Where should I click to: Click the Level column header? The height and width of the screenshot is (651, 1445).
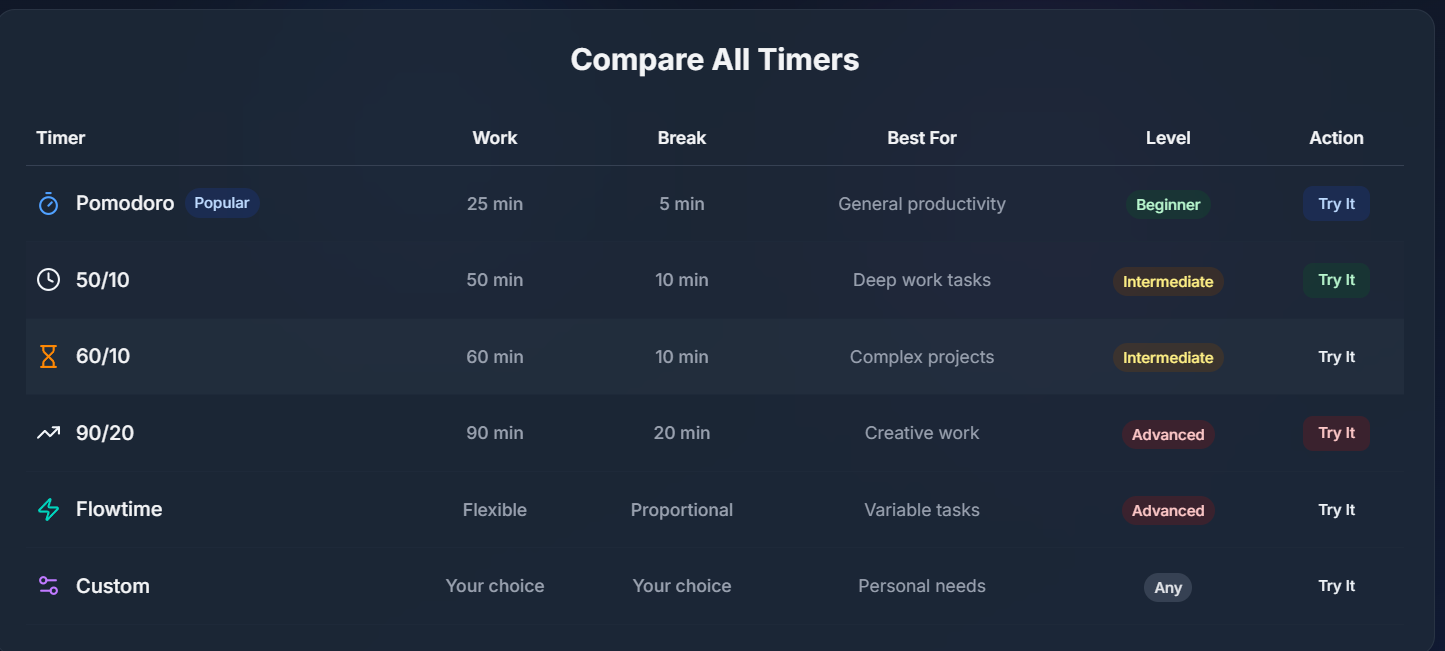pos(1167,137)
